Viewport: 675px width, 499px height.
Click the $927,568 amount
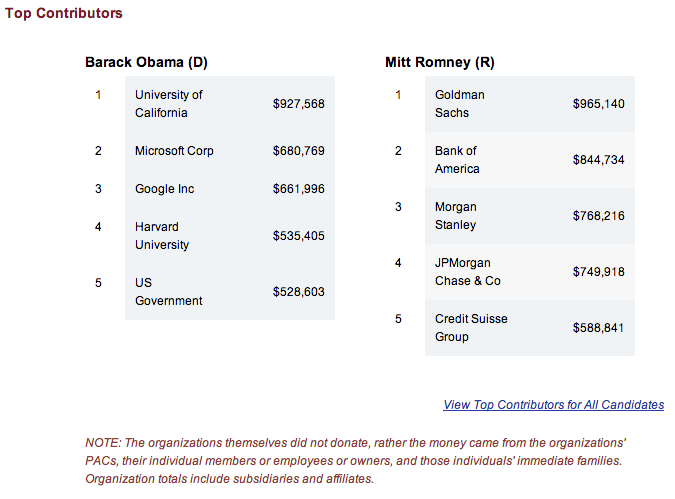tap(298, 104)
